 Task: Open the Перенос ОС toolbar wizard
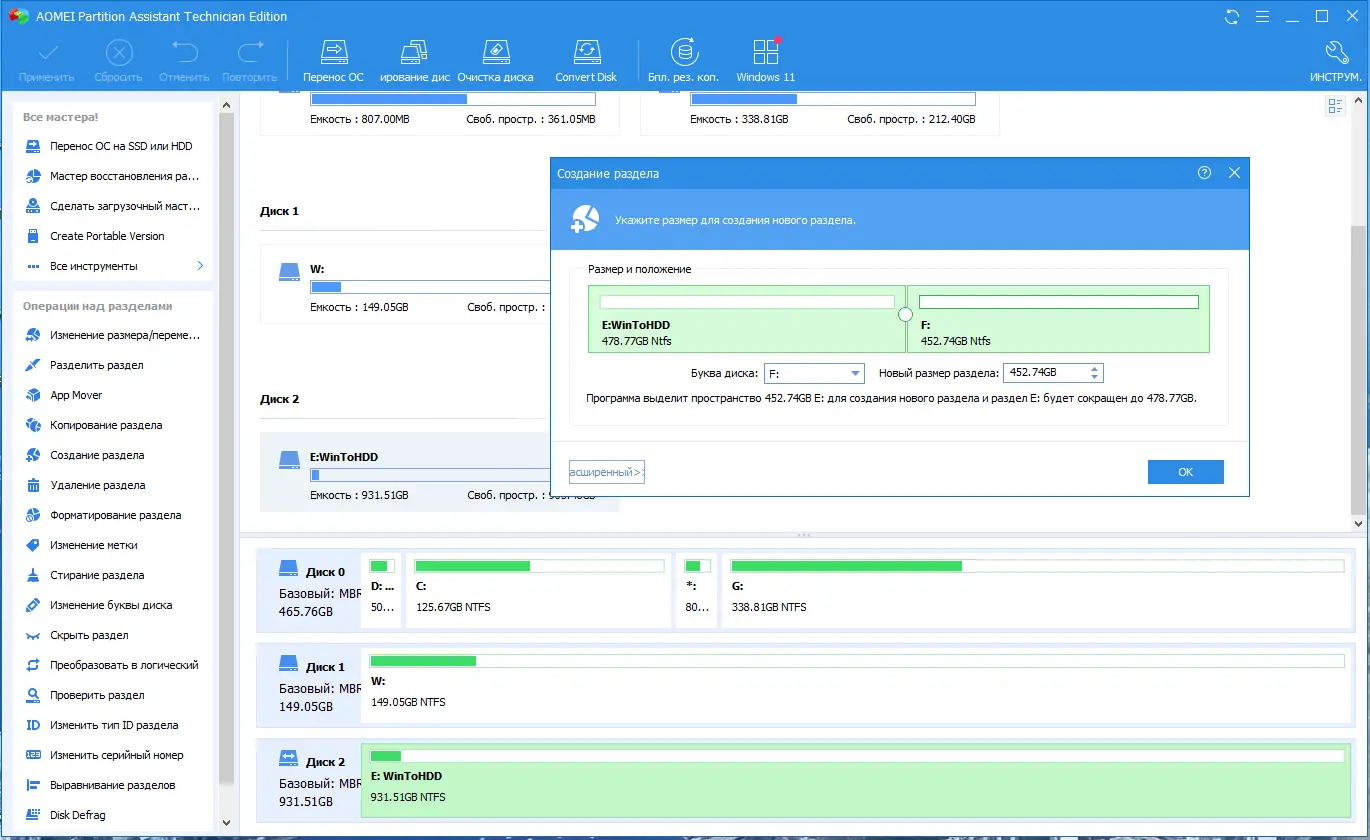[x=333, y=62]
